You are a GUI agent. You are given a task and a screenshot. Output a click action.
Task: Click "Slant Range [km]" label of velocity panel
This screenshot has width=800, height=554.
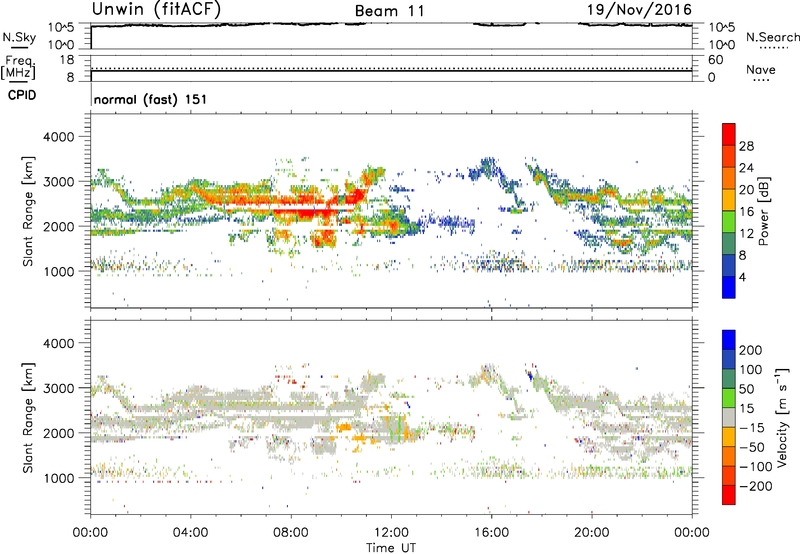click(x=28, y=418)
